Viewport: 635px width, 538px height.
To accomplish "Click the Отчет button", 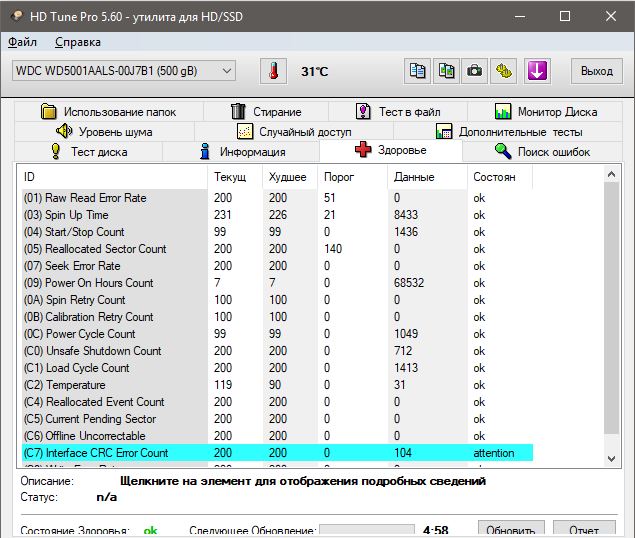I will (x=584, y=529).
